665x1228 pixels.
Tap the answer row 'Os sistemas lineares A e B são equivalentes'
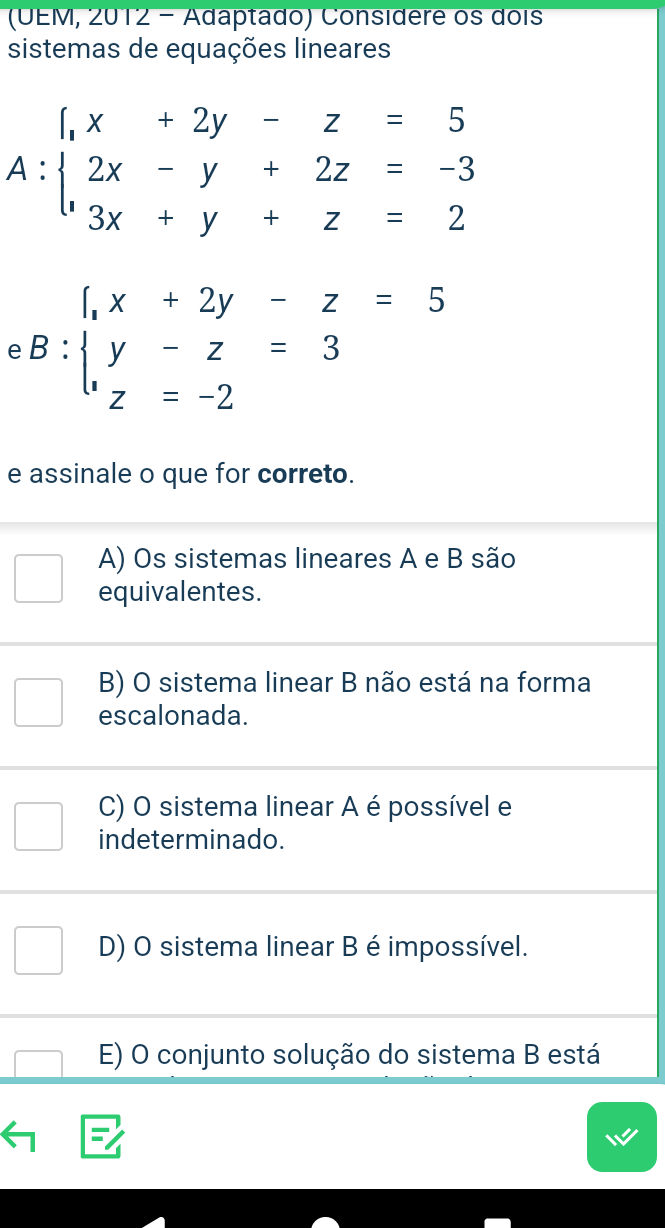306,575
